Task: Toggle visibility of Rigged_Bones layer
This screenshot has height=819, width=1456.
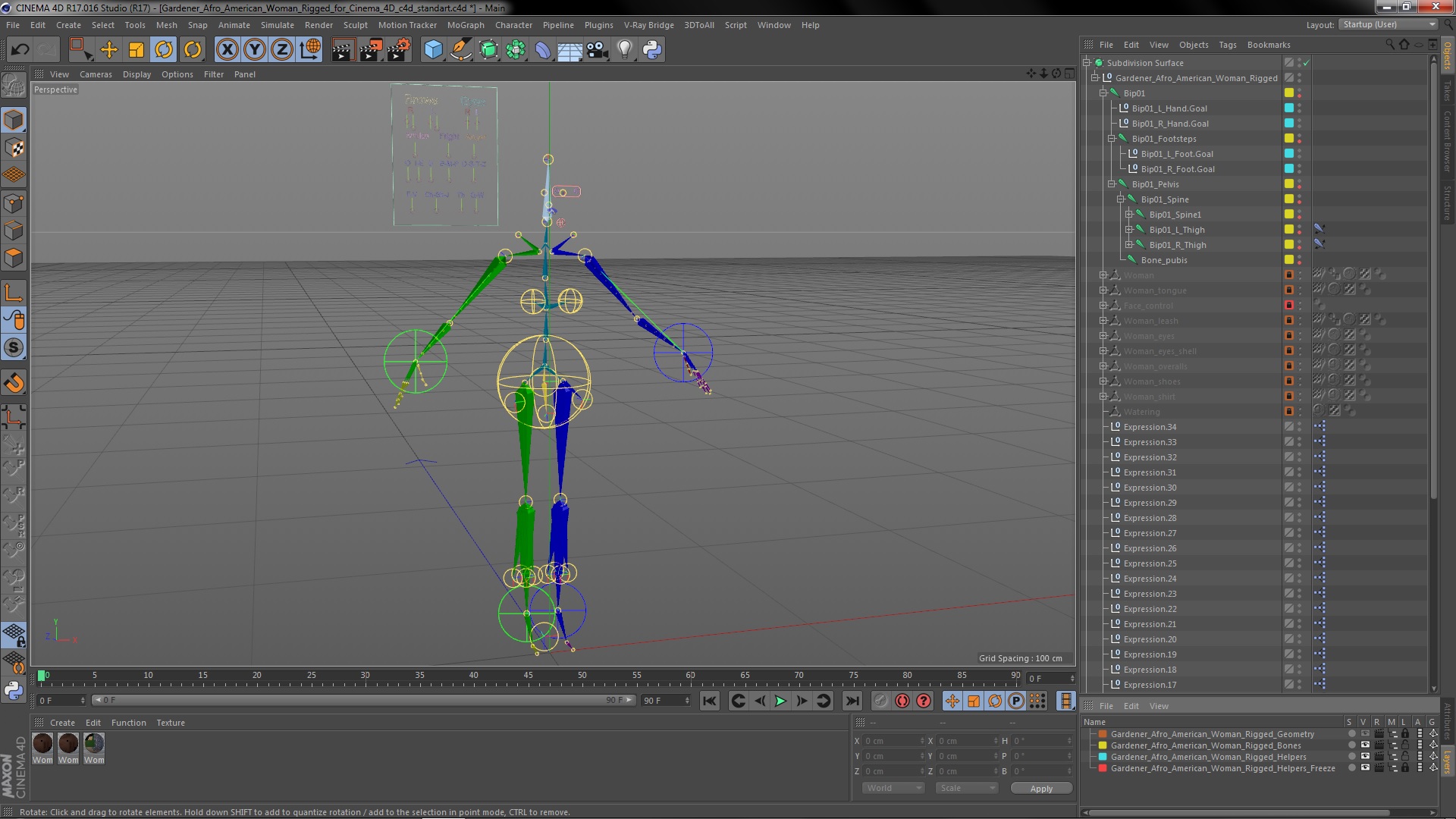Action: point(1364,745)
